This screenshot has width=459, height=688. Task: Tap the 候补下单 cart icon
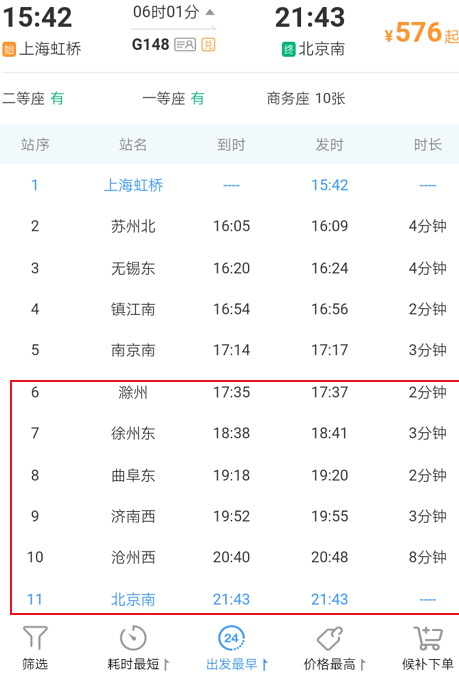point(428,638)
